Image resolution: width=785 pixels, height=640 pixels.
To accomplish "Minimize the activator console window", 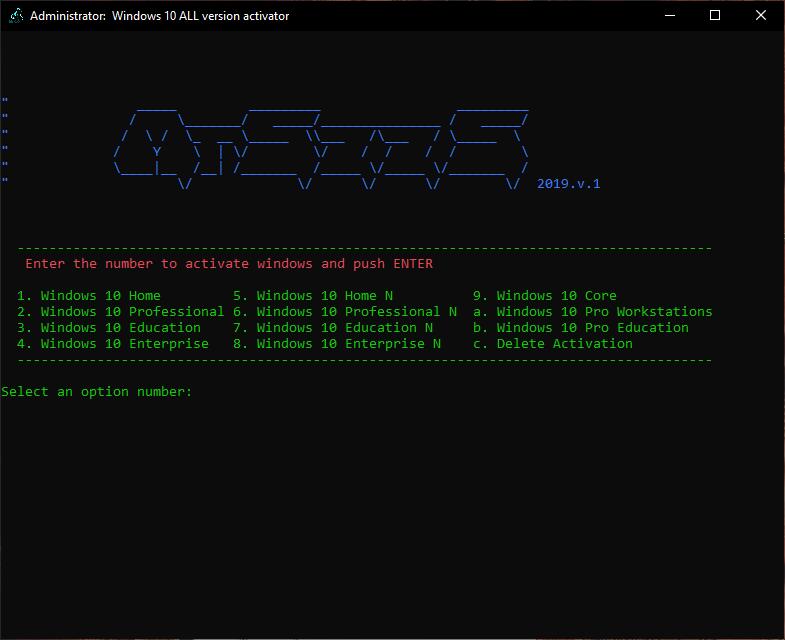I will [670, 16].
